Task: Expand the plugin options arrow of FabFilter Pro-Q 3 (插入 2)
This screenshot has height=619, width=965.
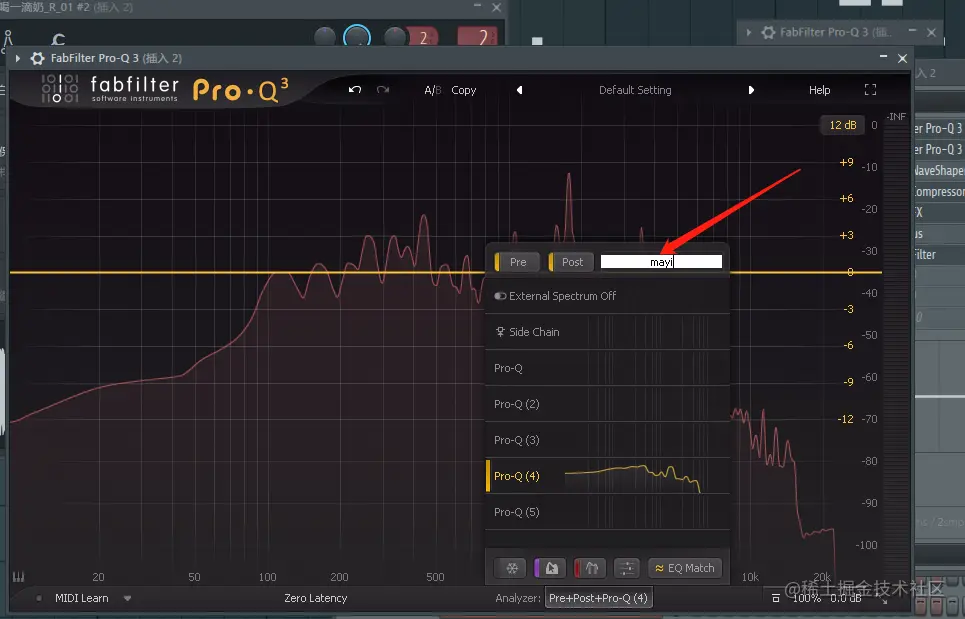Action: click(18, 58)
